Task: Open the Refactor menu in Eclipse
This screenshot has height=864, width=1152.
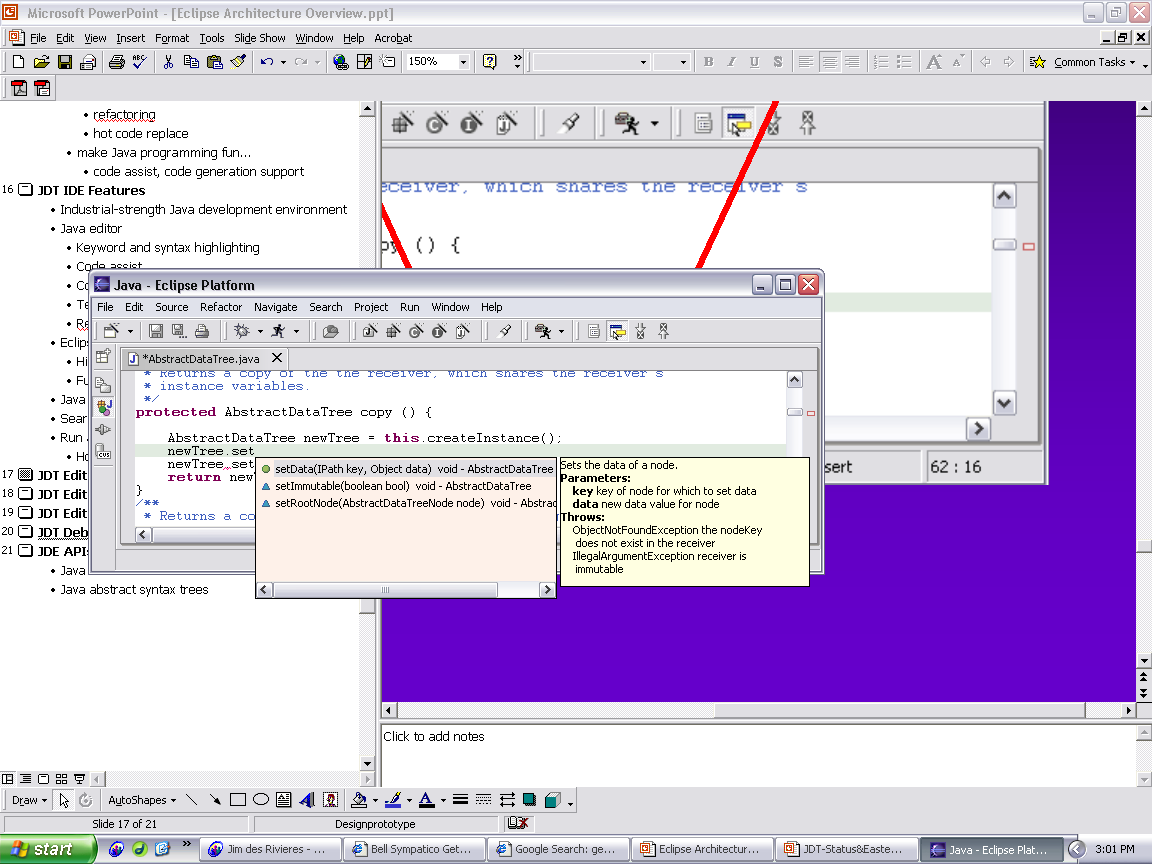Action: pos(221,307)
